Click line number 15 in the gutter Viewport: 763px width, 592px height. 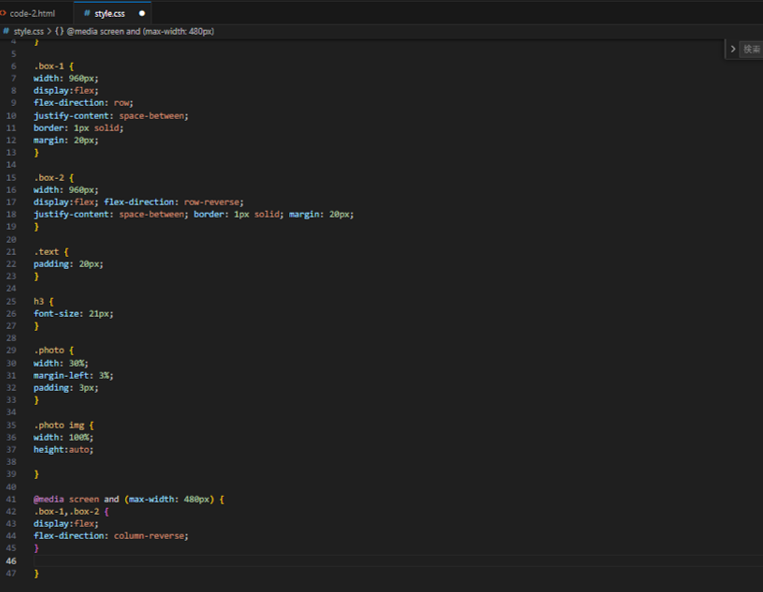[x=11, y=178]
